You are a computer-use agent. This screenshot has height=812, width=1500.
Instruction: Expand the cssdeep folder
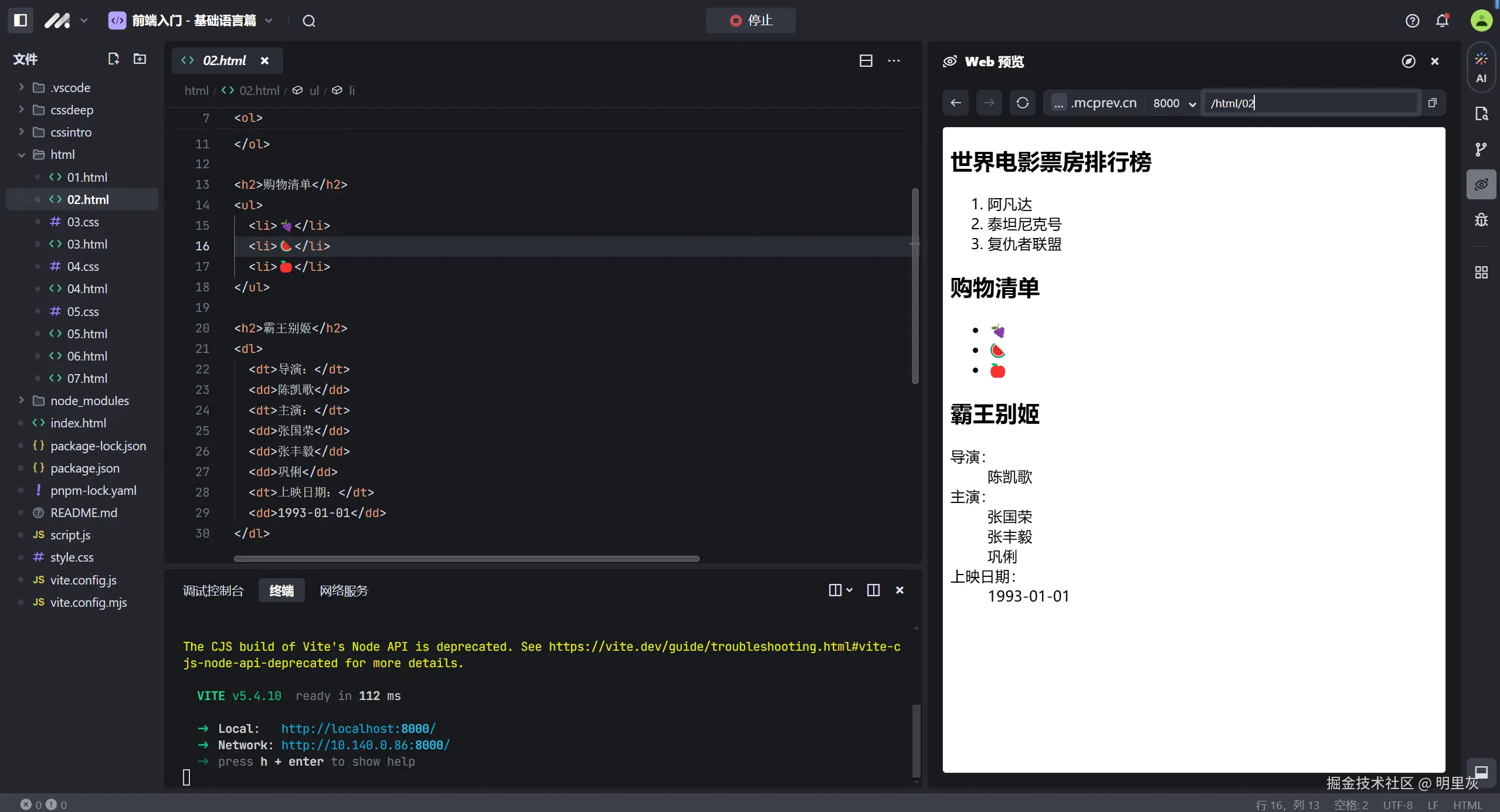[71, 110]
